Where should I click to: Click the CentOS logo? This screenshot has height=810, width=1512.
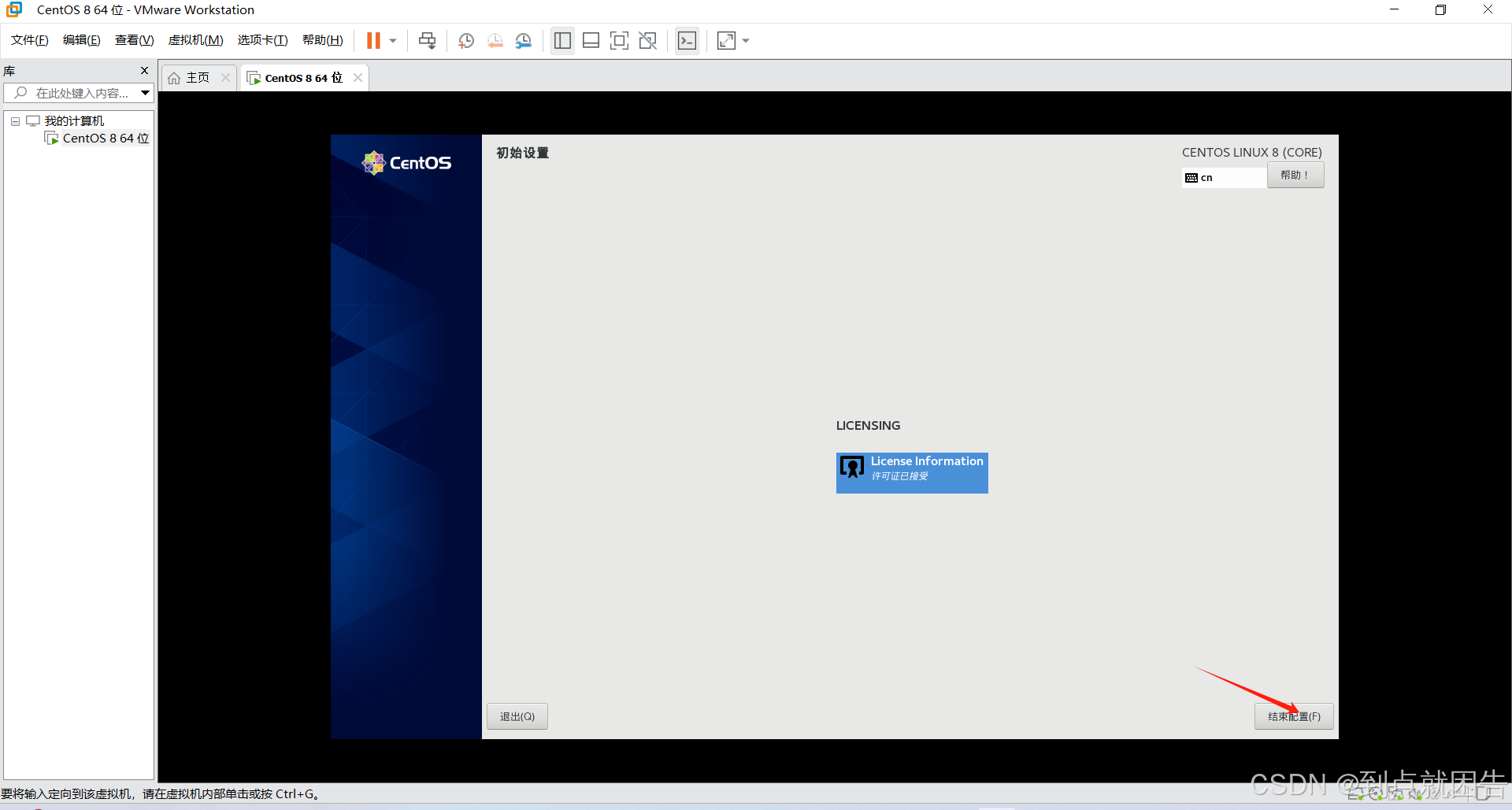(406, 163)
